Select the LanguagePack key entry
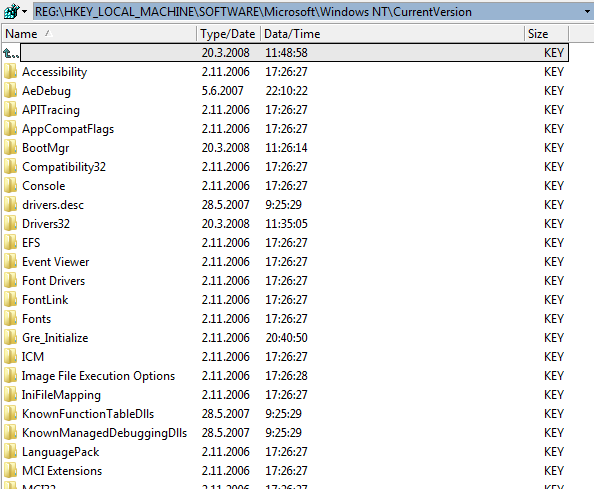 [x=61, y=452]
